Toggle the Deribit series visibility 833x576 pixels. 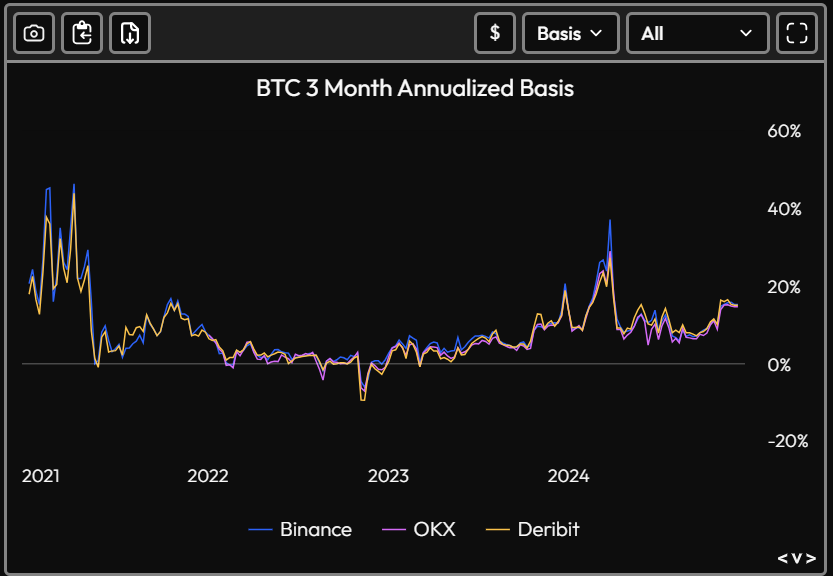[x=533, y=529]
